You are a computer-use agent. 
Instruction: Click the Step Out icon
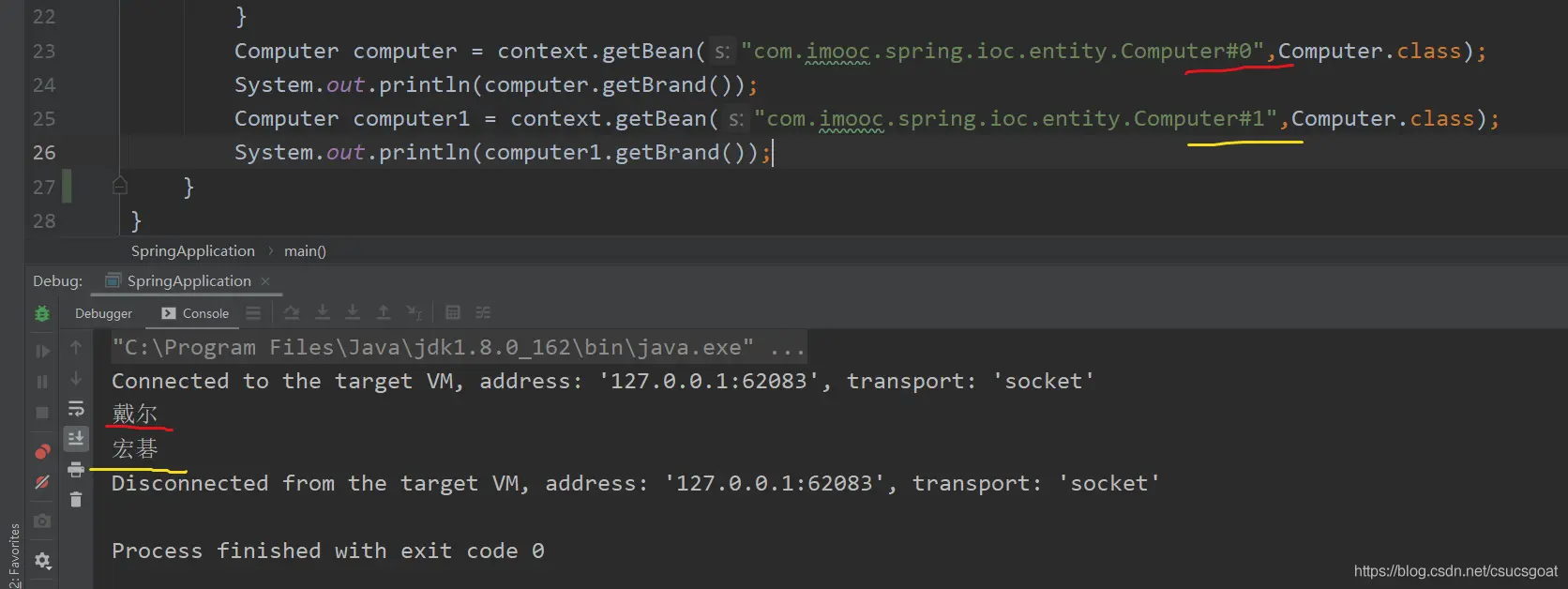(x=384, y=312)
